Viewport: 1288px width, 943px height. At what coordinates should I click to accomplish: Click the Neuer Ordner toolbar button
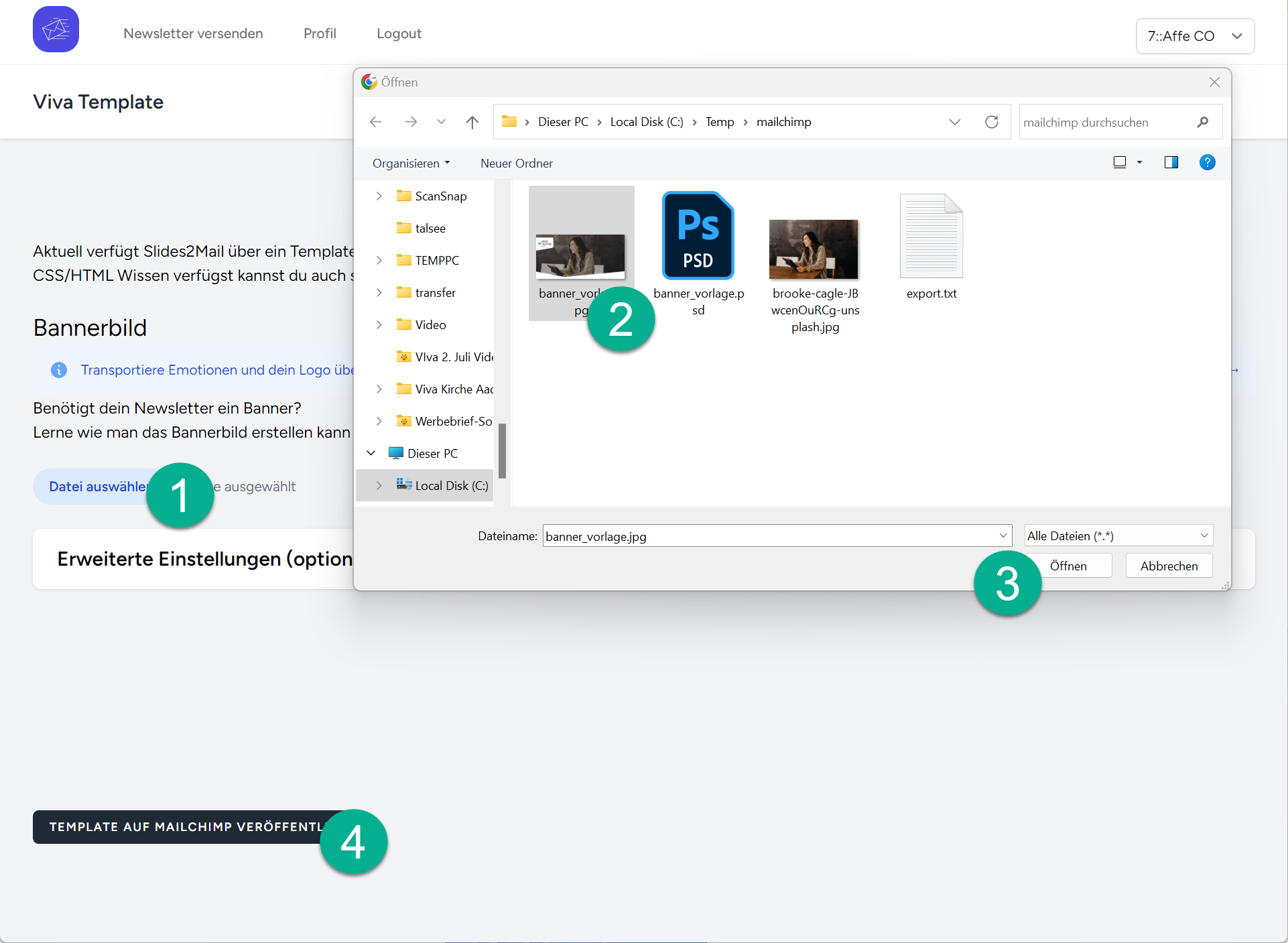516,164
